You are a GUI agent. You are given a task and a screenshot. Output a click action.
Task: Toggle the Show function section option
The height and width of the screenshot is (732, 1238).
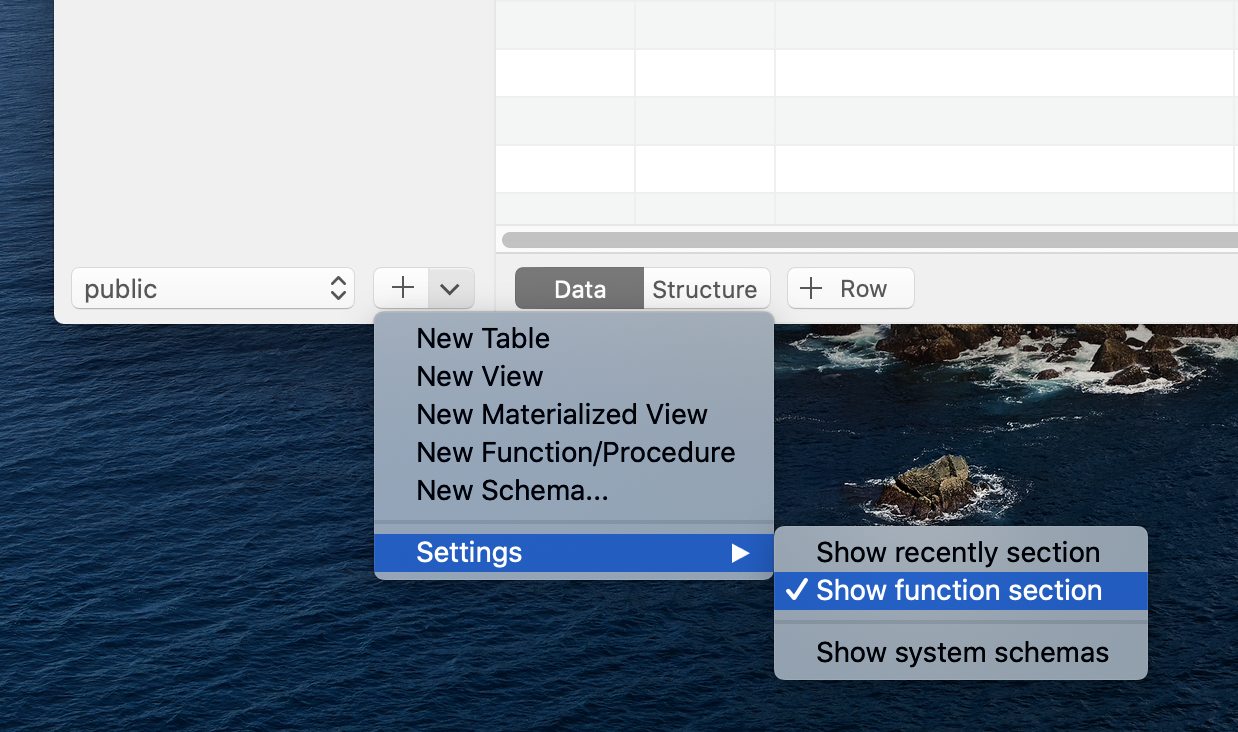click(957, 591)
